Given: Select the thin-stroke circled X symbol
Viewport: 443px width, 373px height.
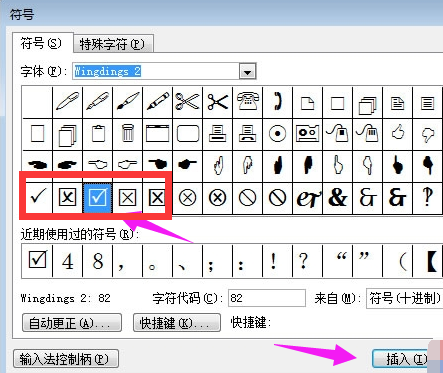Looking at the screenshot, I should 187,198.
